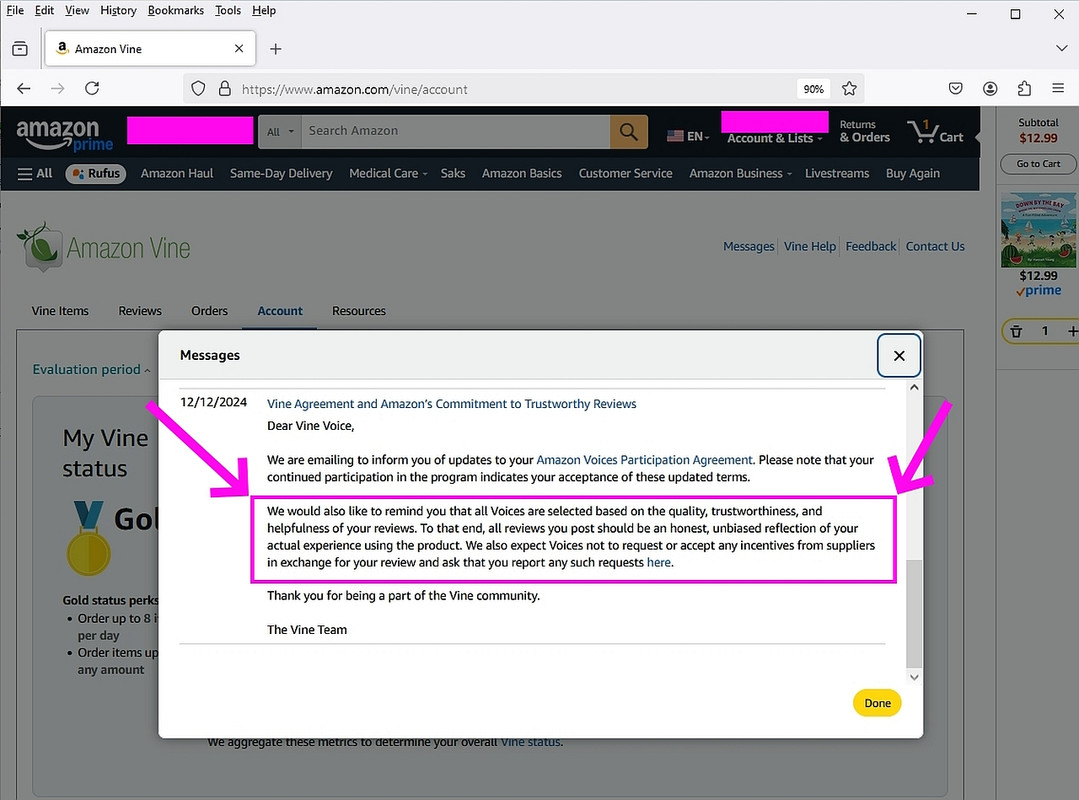Collapse the Evaluation period section
The image size is (1079, 800).
coord(91,369)
